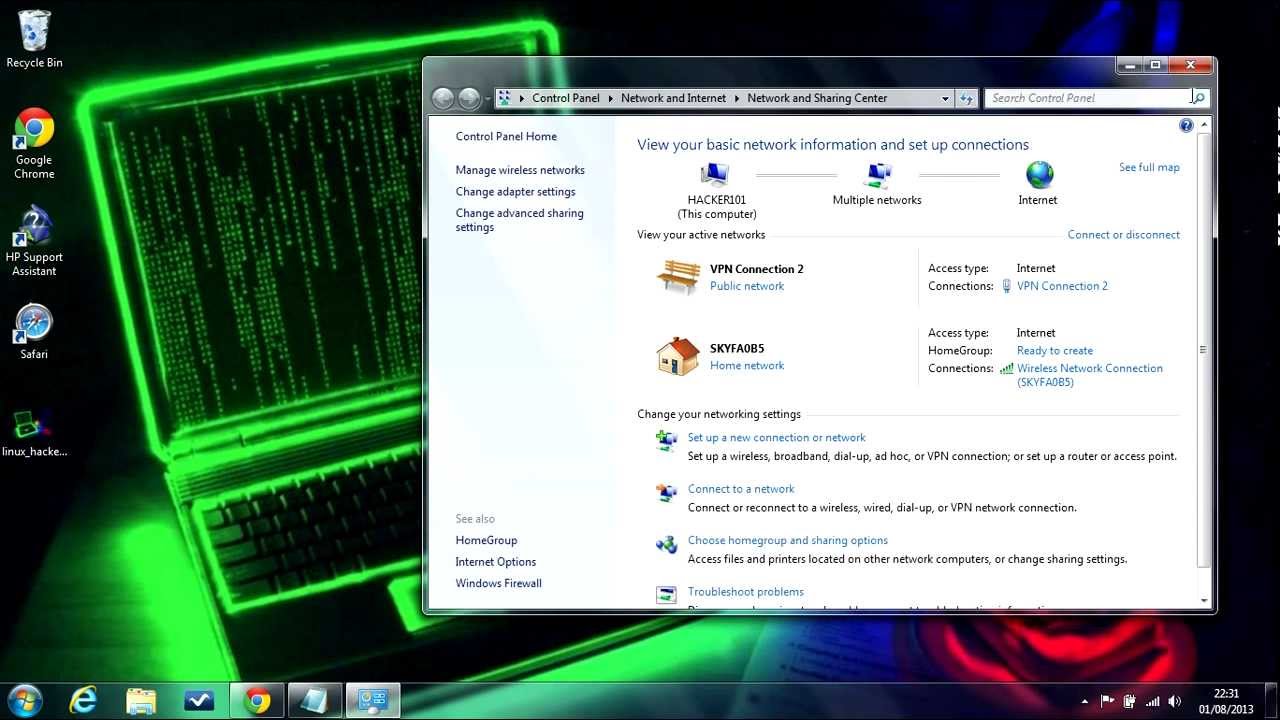Expand the arrow after Control Panel breadcrumb
The image size is (1280, 720).
[x=610, y=98]
